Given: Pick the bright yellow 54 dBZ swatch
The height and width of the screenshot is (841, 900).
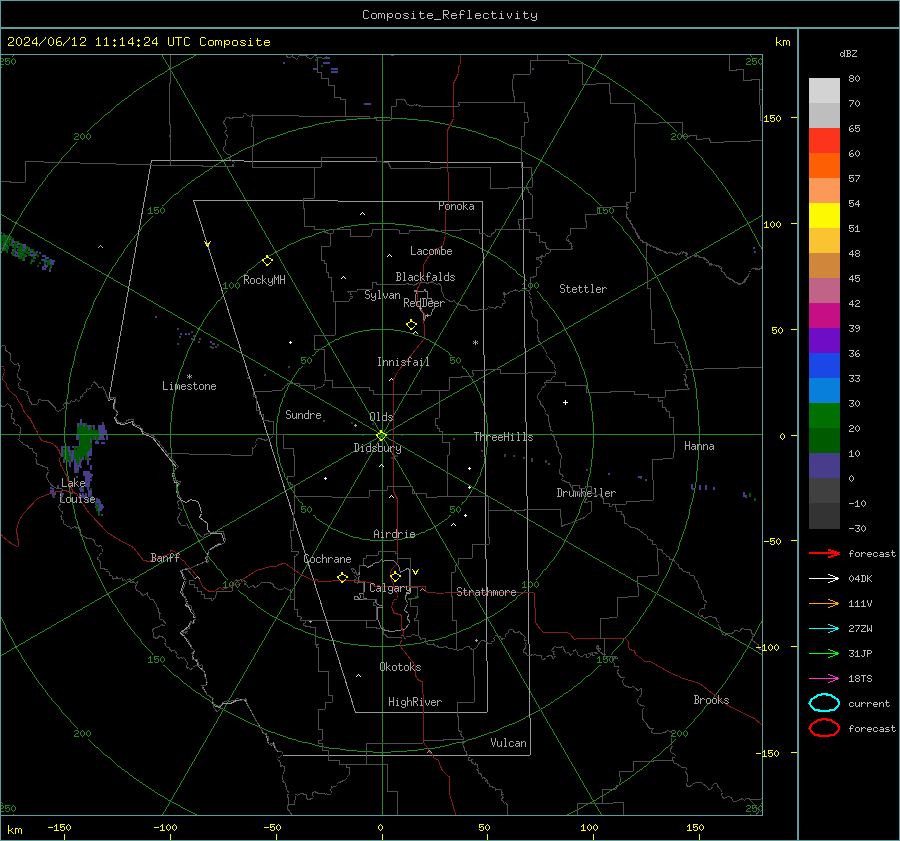Looking at the screenshot, I should pyautogui.click(x=824, y=215).
